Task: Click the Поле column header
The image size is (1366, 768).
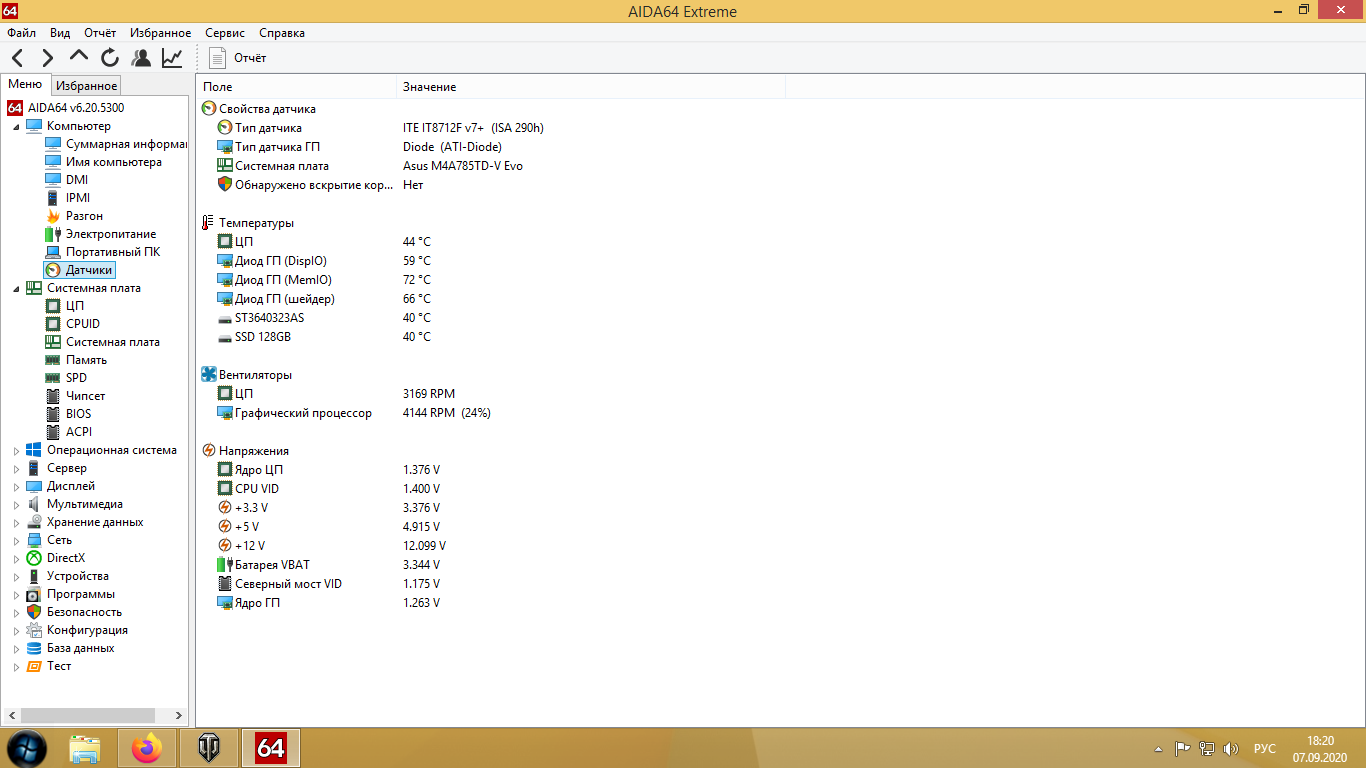Action: [297, 87]
